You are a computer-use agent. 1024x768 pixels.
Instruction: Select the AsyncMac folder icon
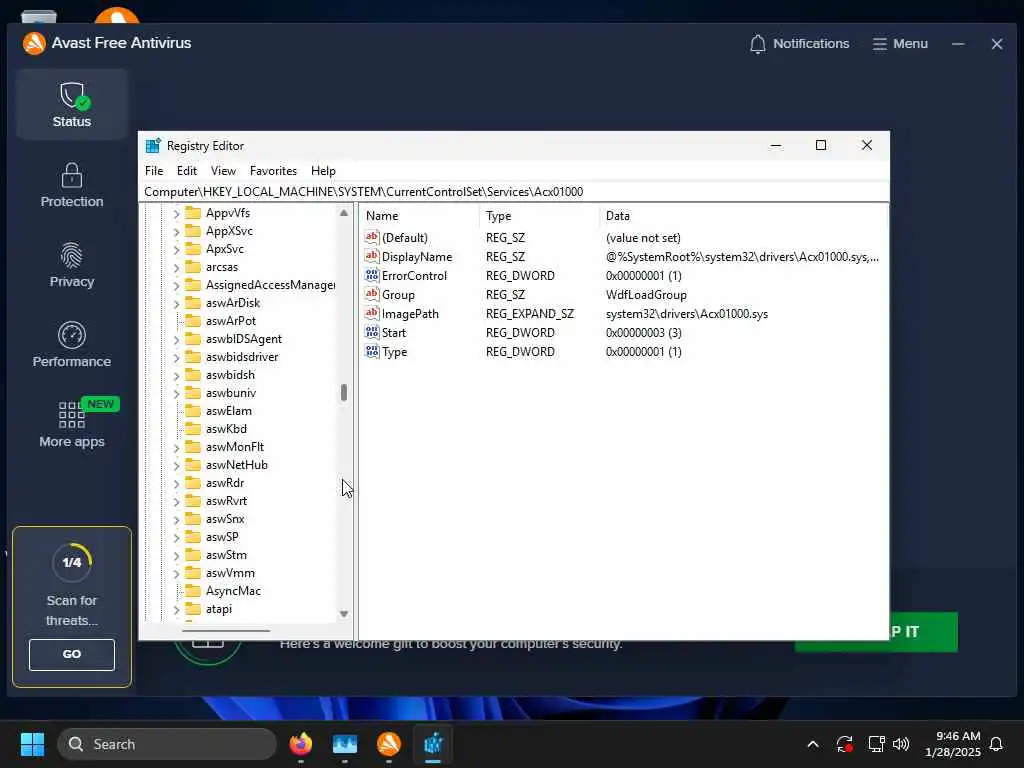click(193, 590)
